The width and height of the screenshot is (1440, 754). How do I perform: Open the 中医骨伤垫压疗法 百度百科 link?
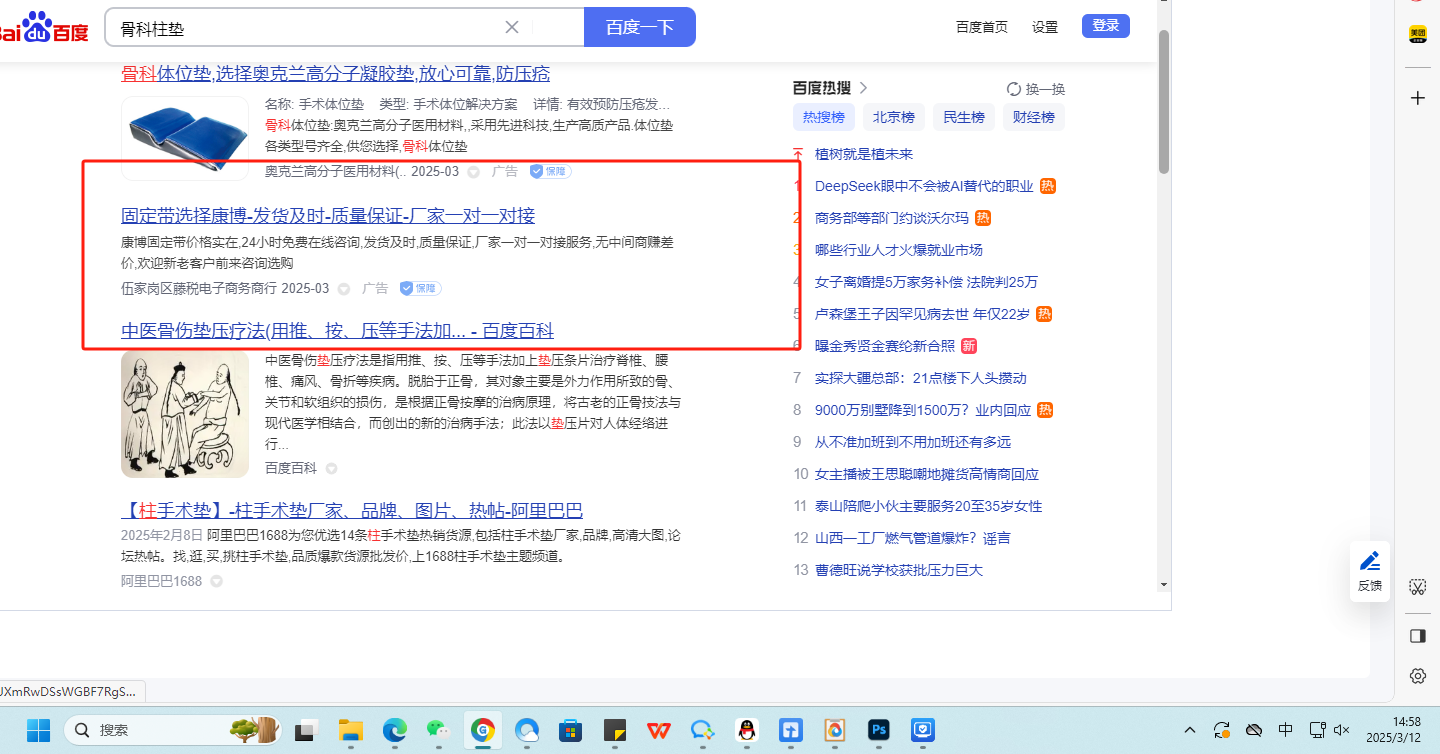click(x=337, y=331)
